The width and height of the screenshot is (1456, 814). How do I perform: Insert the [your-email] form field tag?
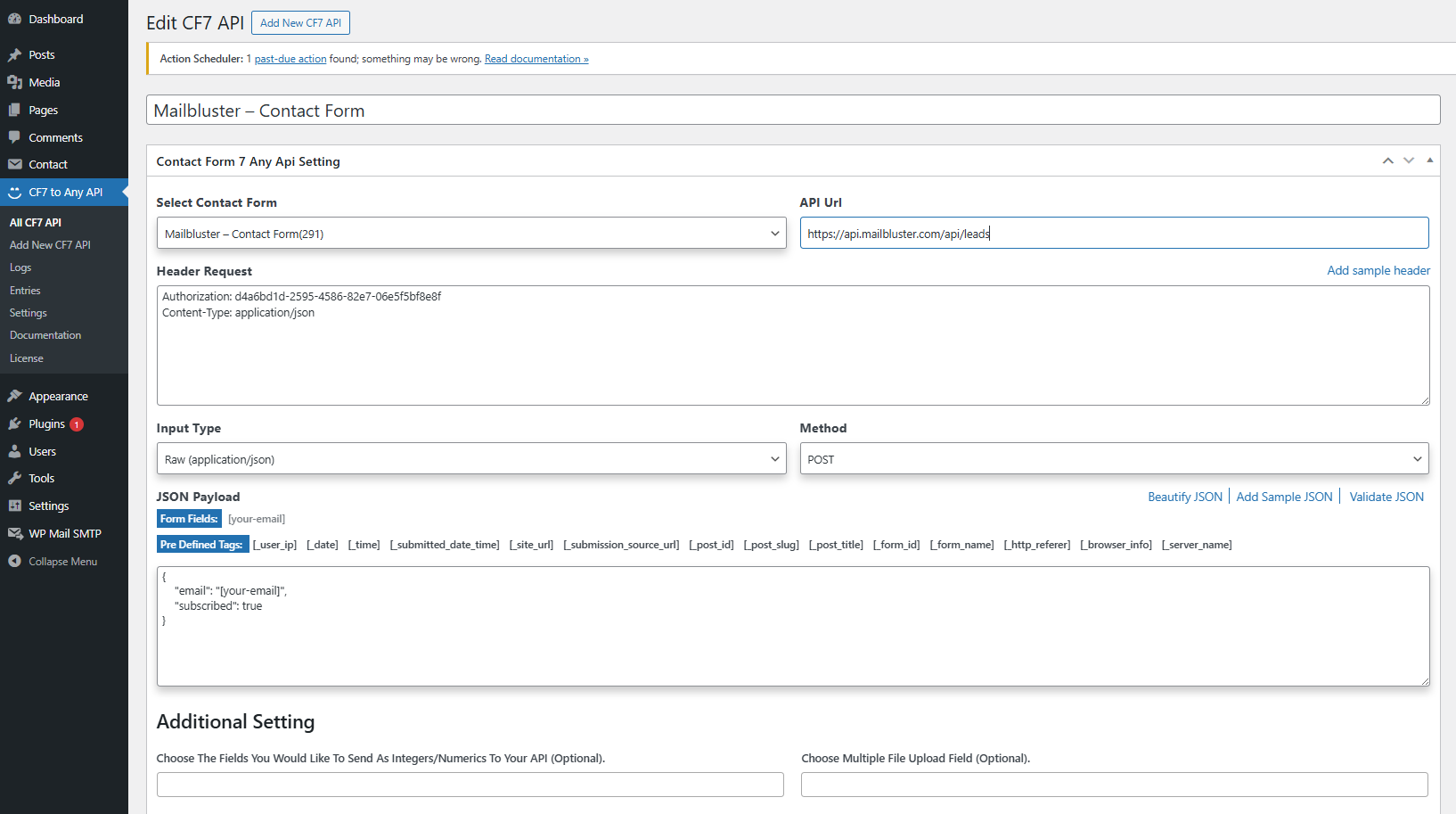[x=257, y=519]
